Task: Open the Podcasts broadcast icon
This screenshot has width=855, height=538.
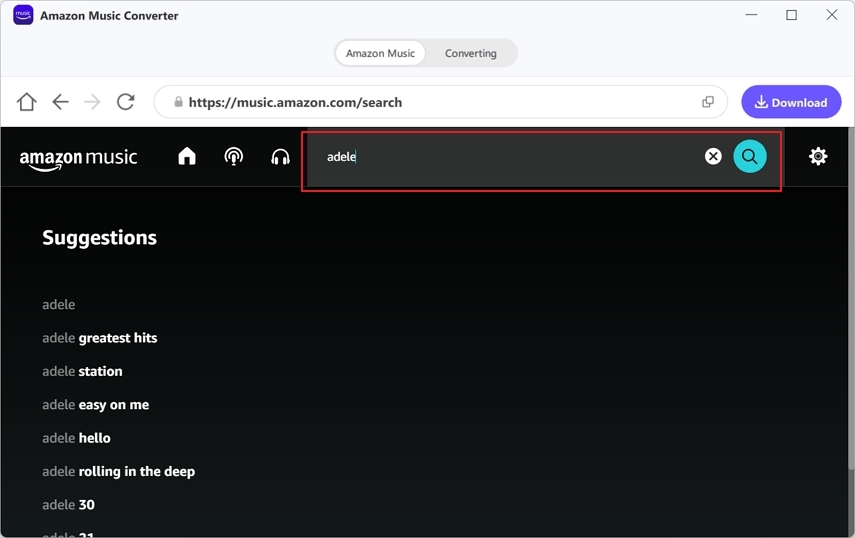Action: [233, 156]
